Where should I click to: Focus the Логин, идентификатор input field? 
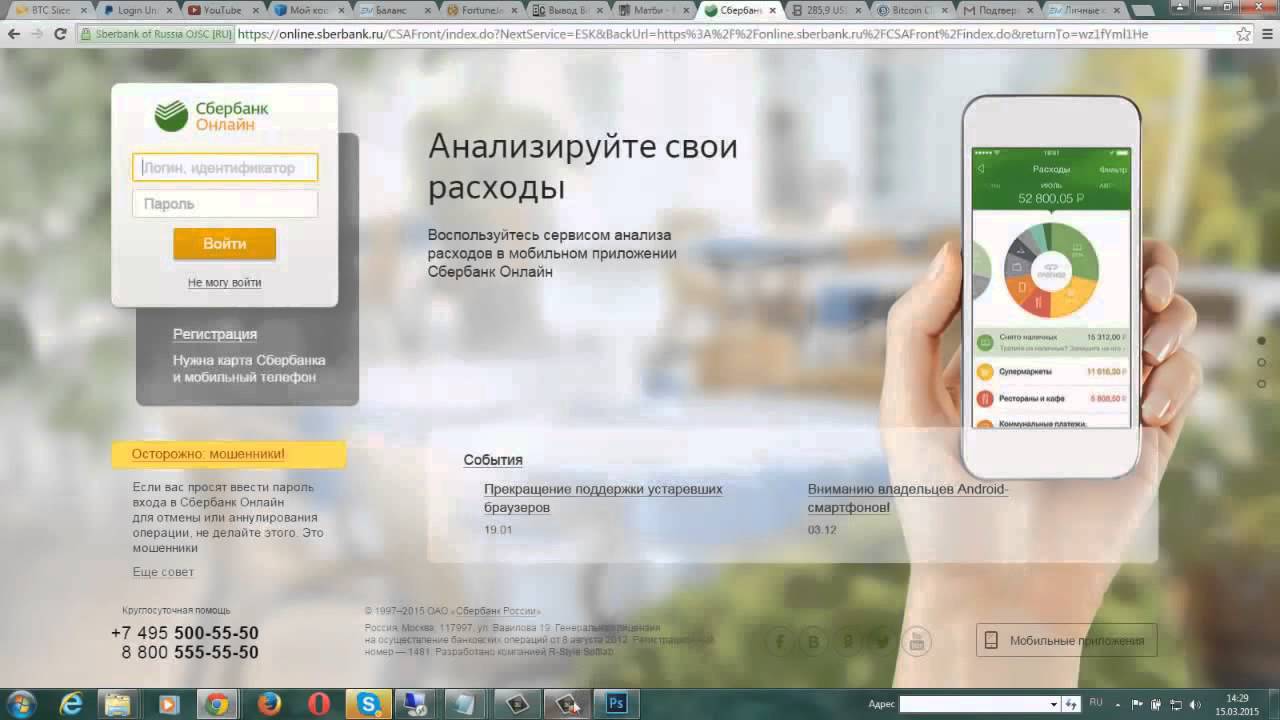pyautogui.click(x=225, y=167)
